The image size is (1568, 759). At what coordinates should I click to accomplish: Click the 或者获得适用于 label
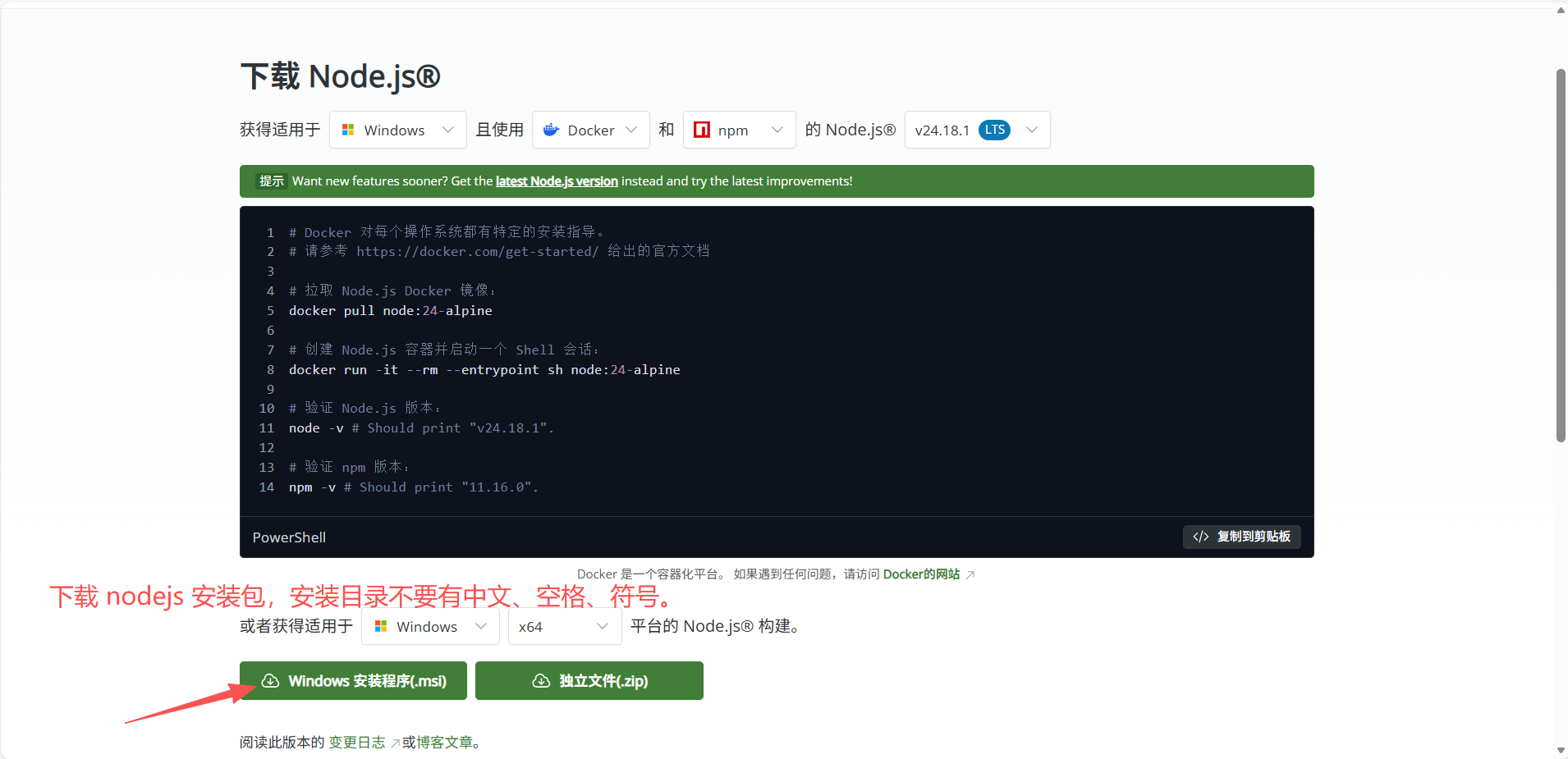point(296,626)
